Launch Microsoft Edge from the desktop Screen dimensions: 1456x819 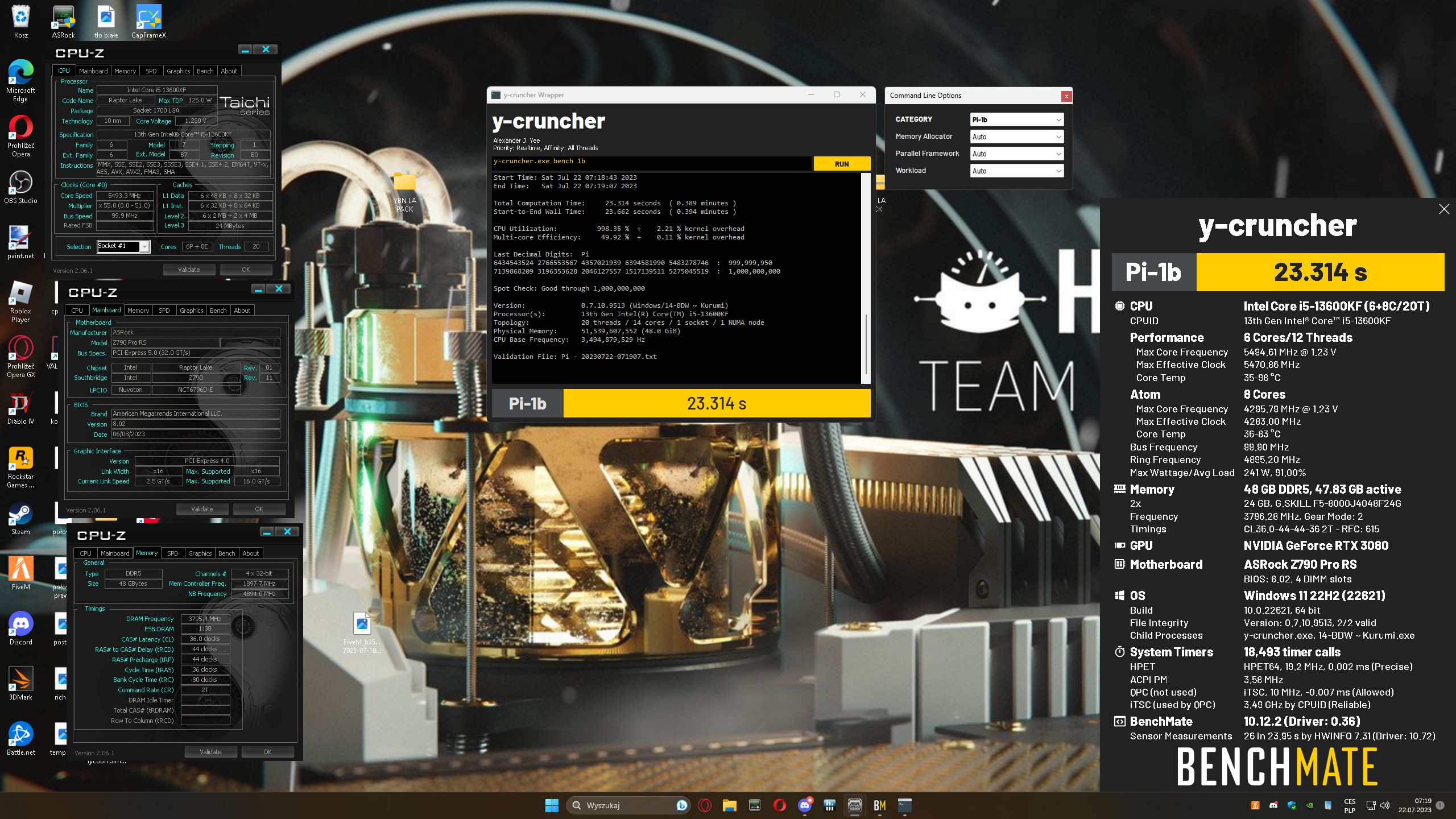21,81
